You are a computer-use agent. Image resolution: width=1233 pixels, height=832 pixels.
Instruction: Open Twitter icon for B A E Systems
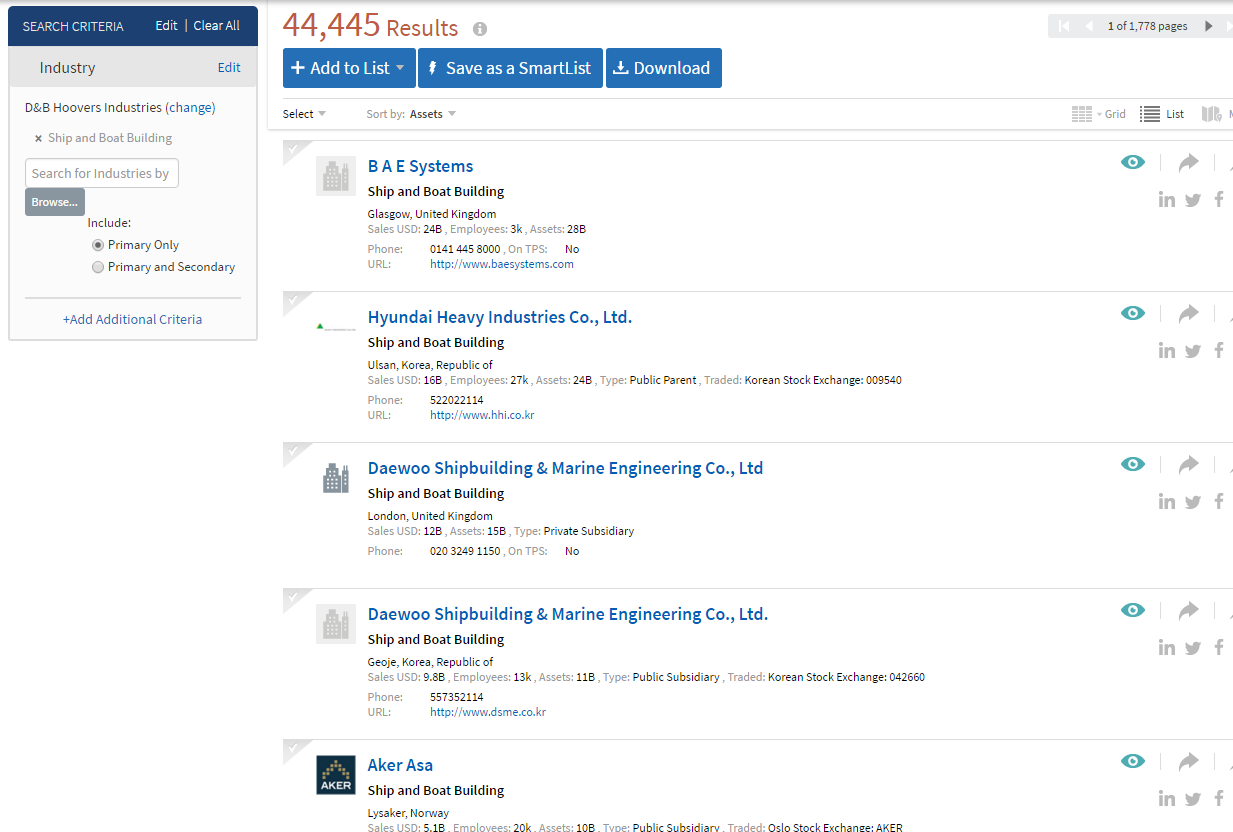pyautogui.click(x=1193, y=200)
